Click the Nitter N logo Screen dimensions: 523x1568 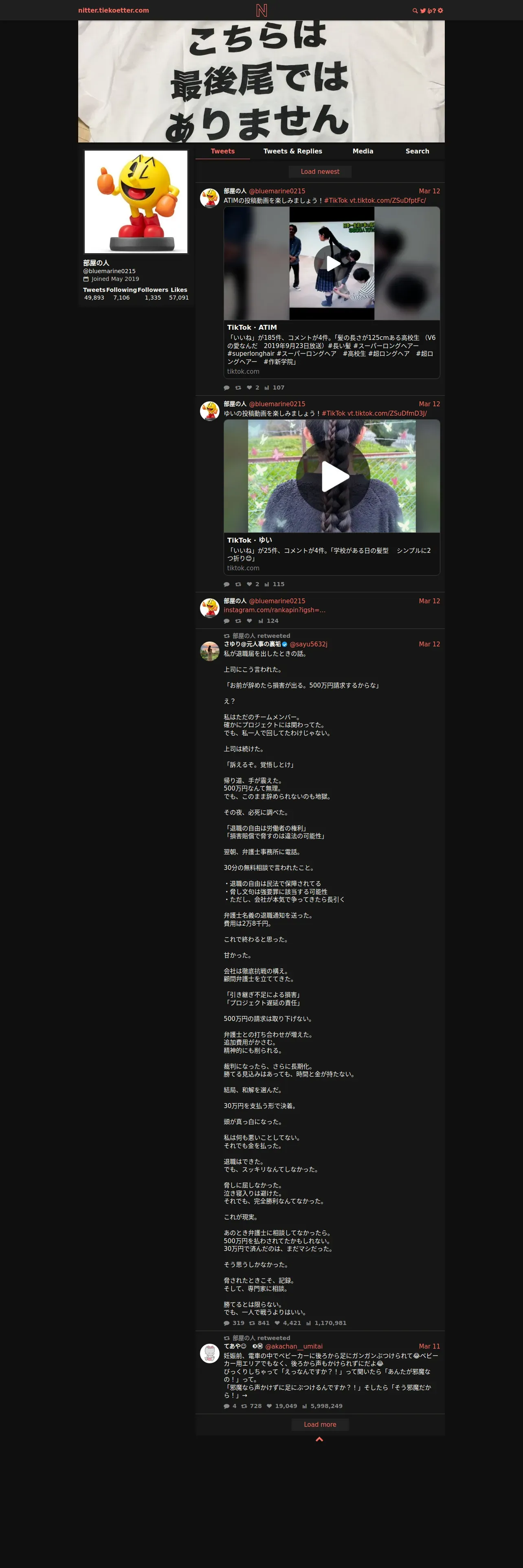(262, 10)
